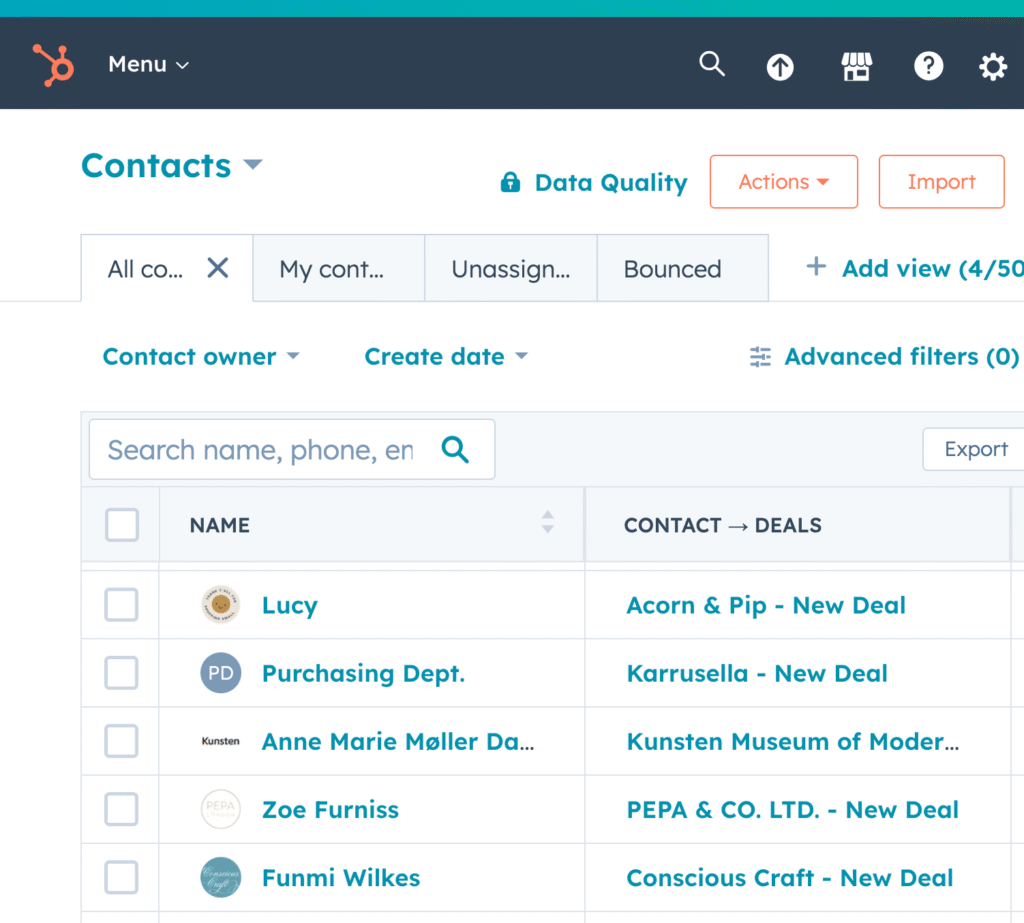
Task: Open the help question mark icon
Action: (x=929, y=66)
